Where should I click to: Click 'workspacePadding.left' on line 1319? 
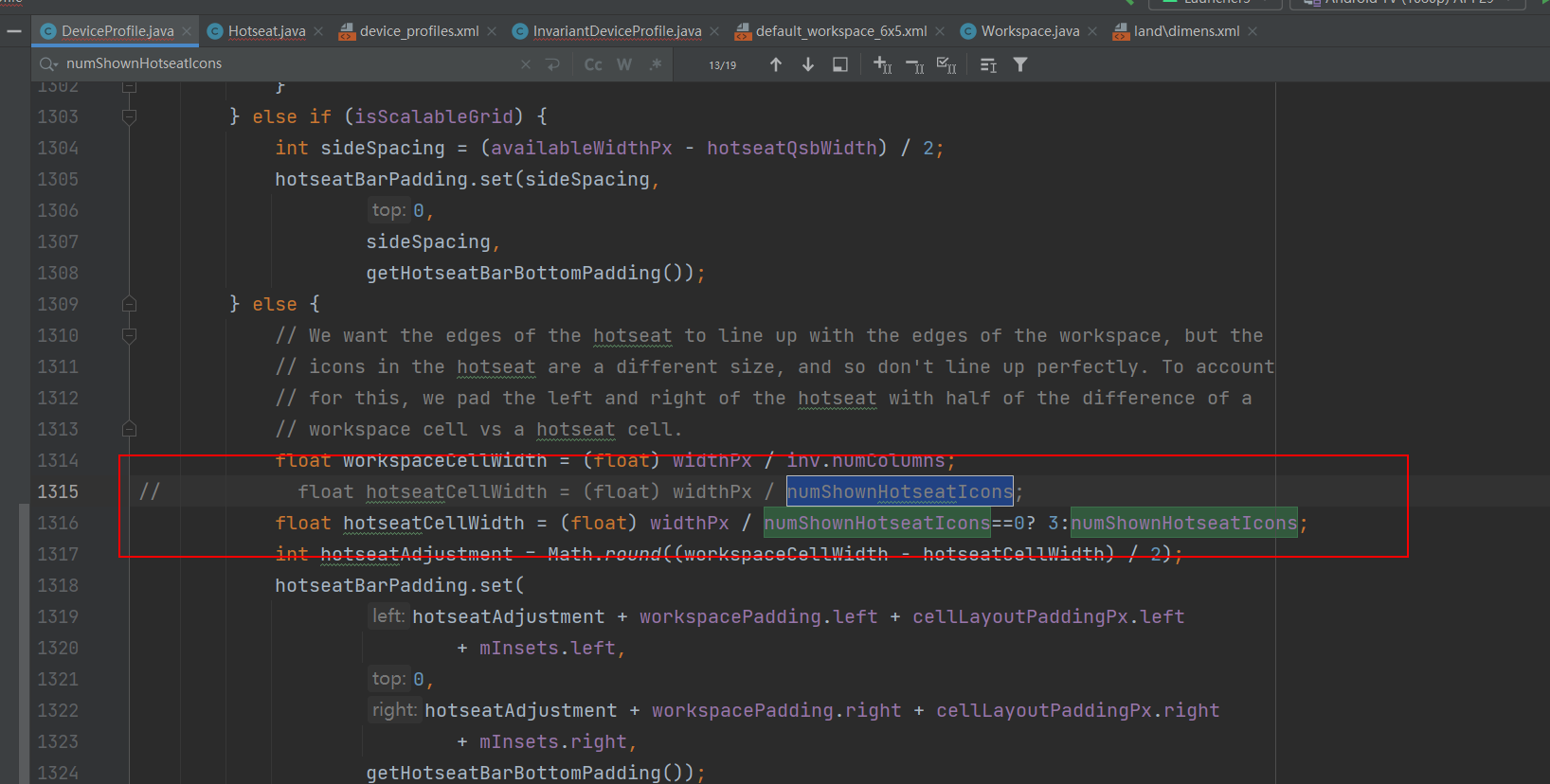(759, 616)
